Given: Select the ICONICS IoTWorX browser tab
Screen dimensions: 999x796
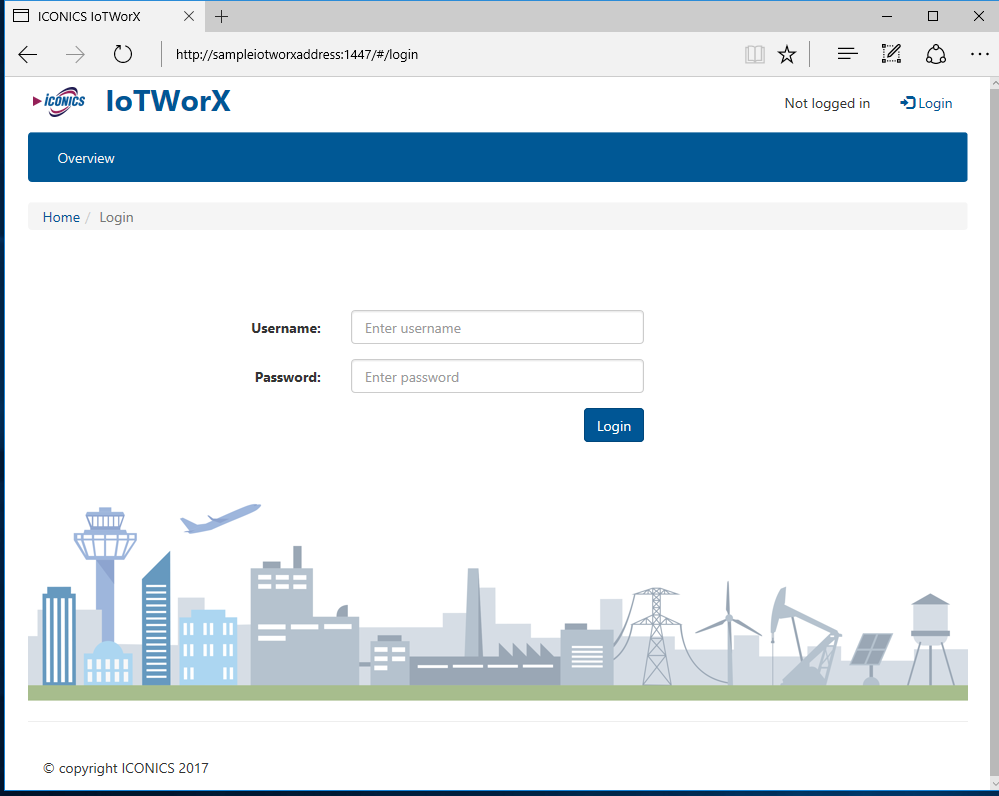Looking at the screenshot, I should 90,16.
